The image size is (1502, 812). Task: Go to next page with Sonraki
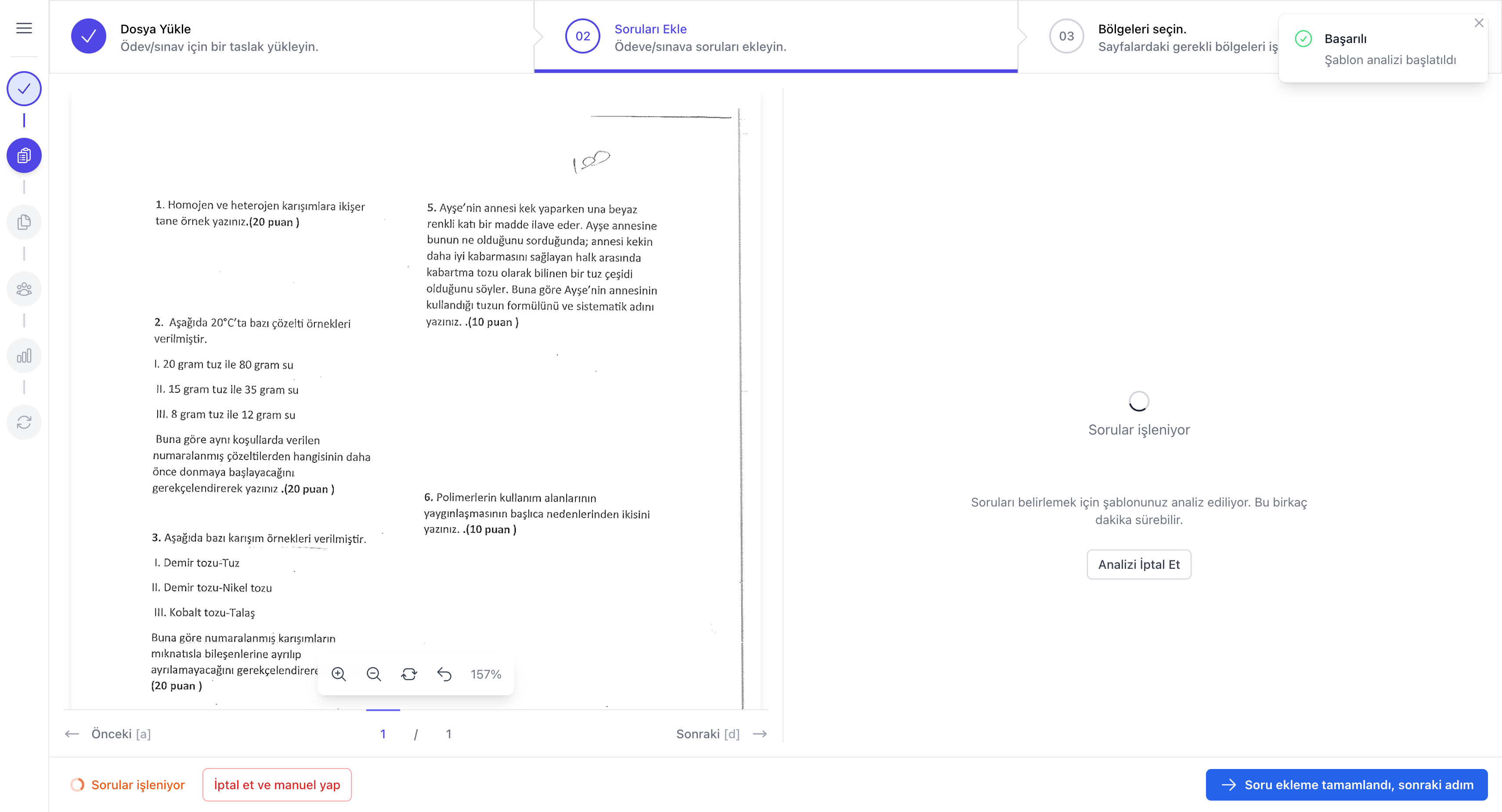(721, 734)
